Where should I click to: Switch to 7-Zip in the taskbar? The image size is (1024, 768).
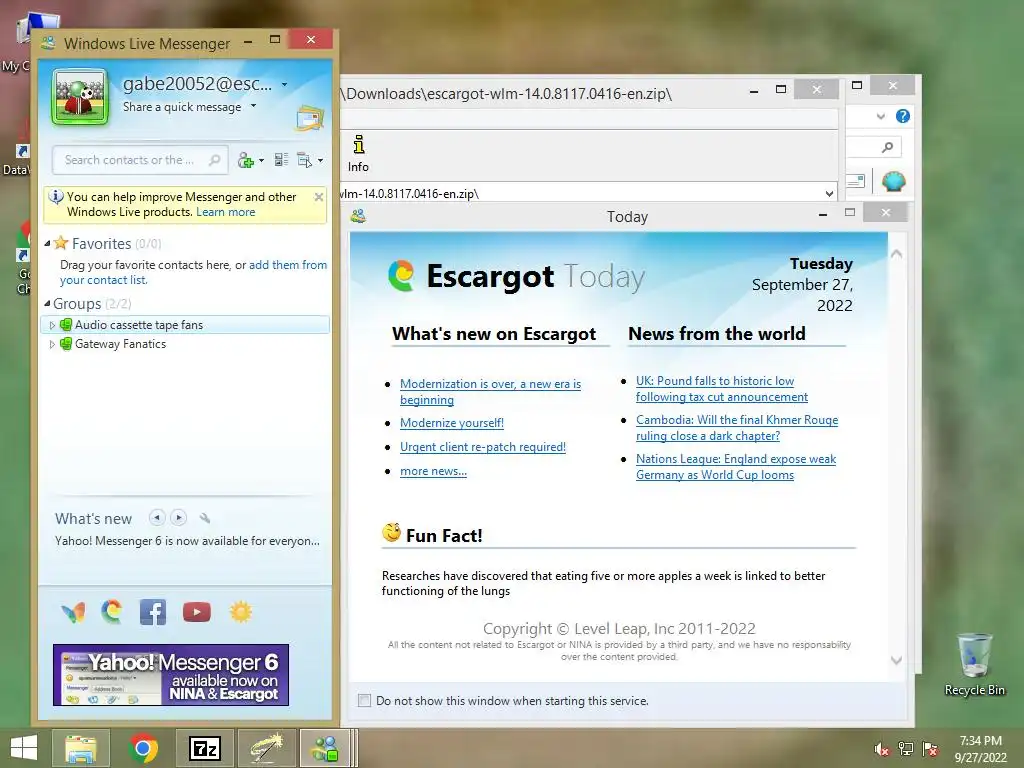[x=204, y=748]
